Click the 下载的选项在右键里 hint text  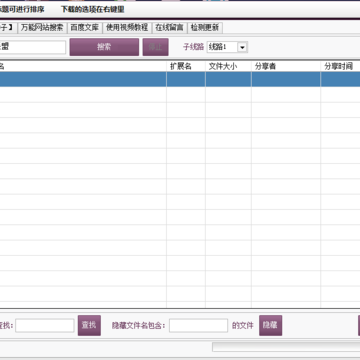pos(93,9)
